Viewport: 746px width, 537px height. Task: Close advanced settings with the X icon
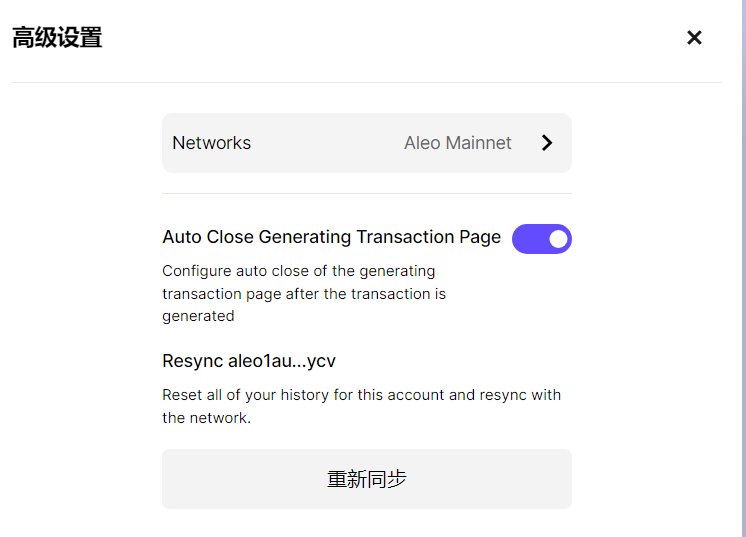(x=694, y=38)
